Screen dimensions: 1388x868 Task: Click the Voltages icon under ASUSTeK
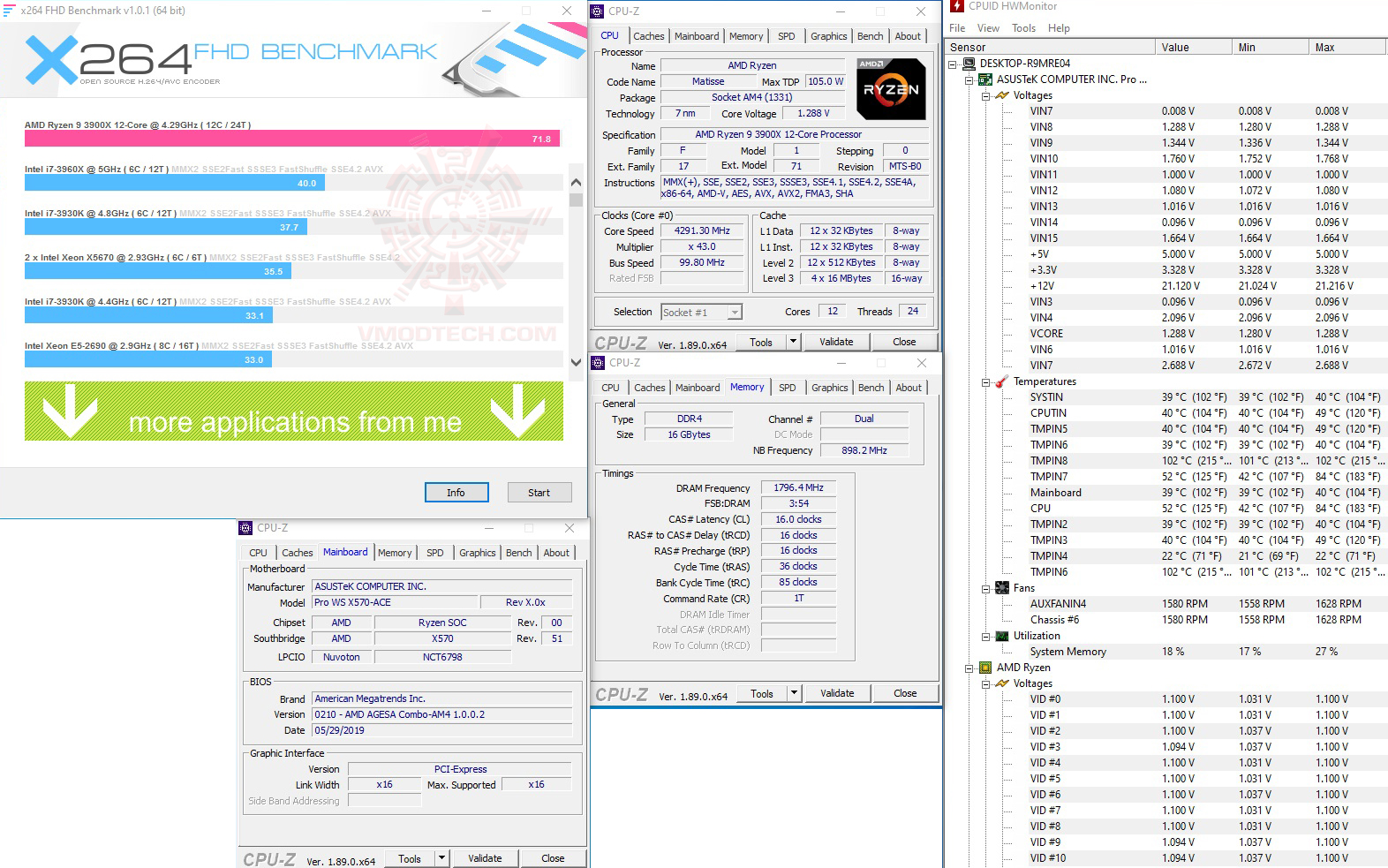coord(1002,95)
